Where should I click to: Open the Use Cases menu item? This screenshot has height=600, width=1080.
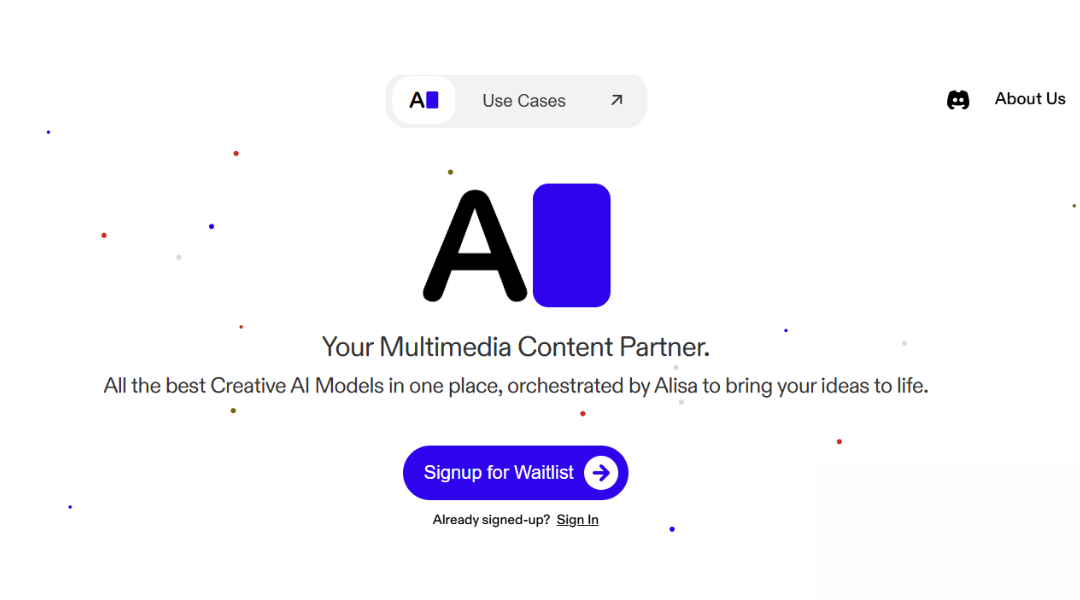pyautogui.click(x=524, y=101)
